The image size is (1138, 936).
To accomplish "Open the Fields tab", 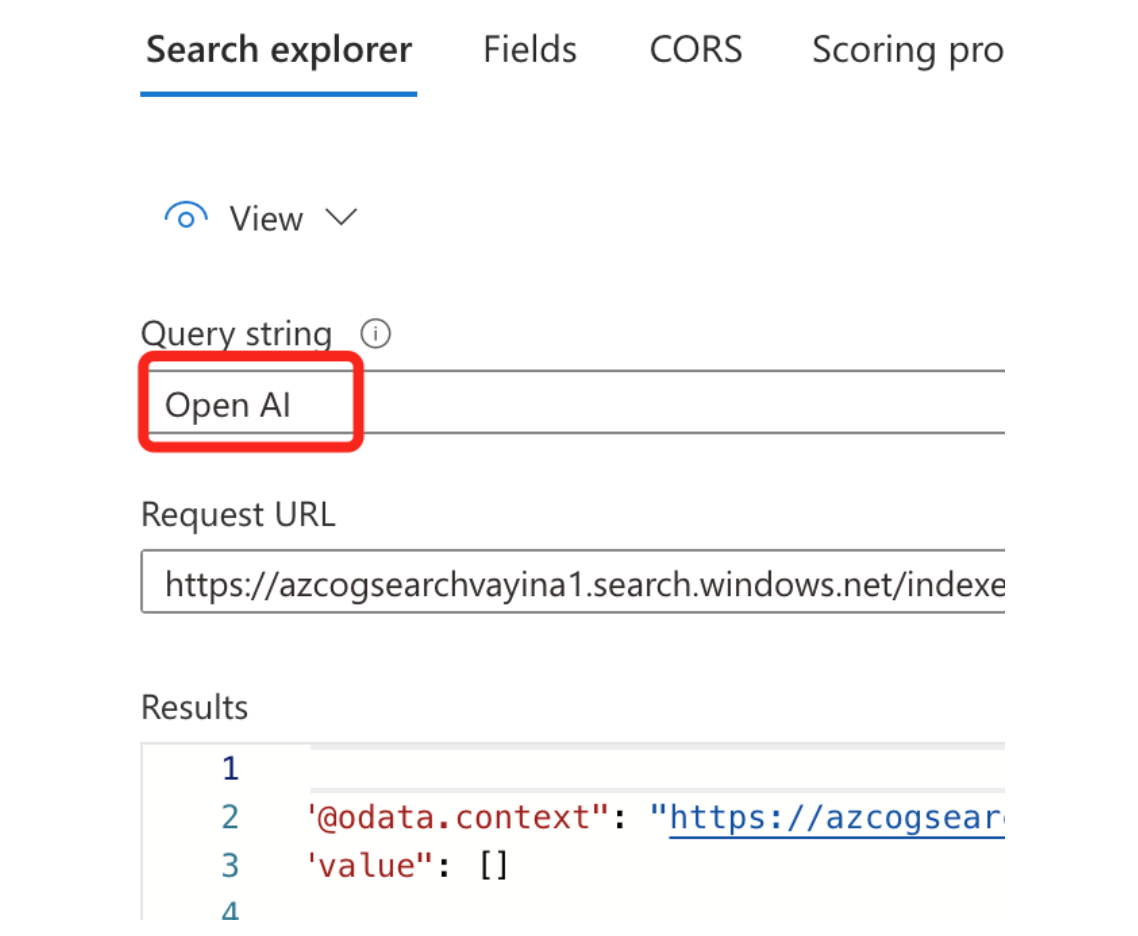I will [x=530, y=50].
